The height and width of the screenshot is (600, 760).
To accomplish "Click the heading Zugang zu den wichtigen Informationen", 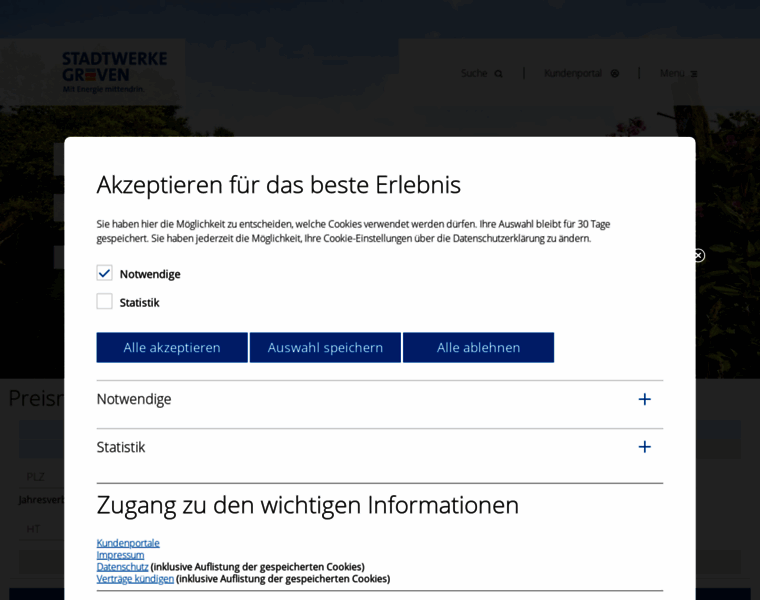I will click(x=308, y=505).
